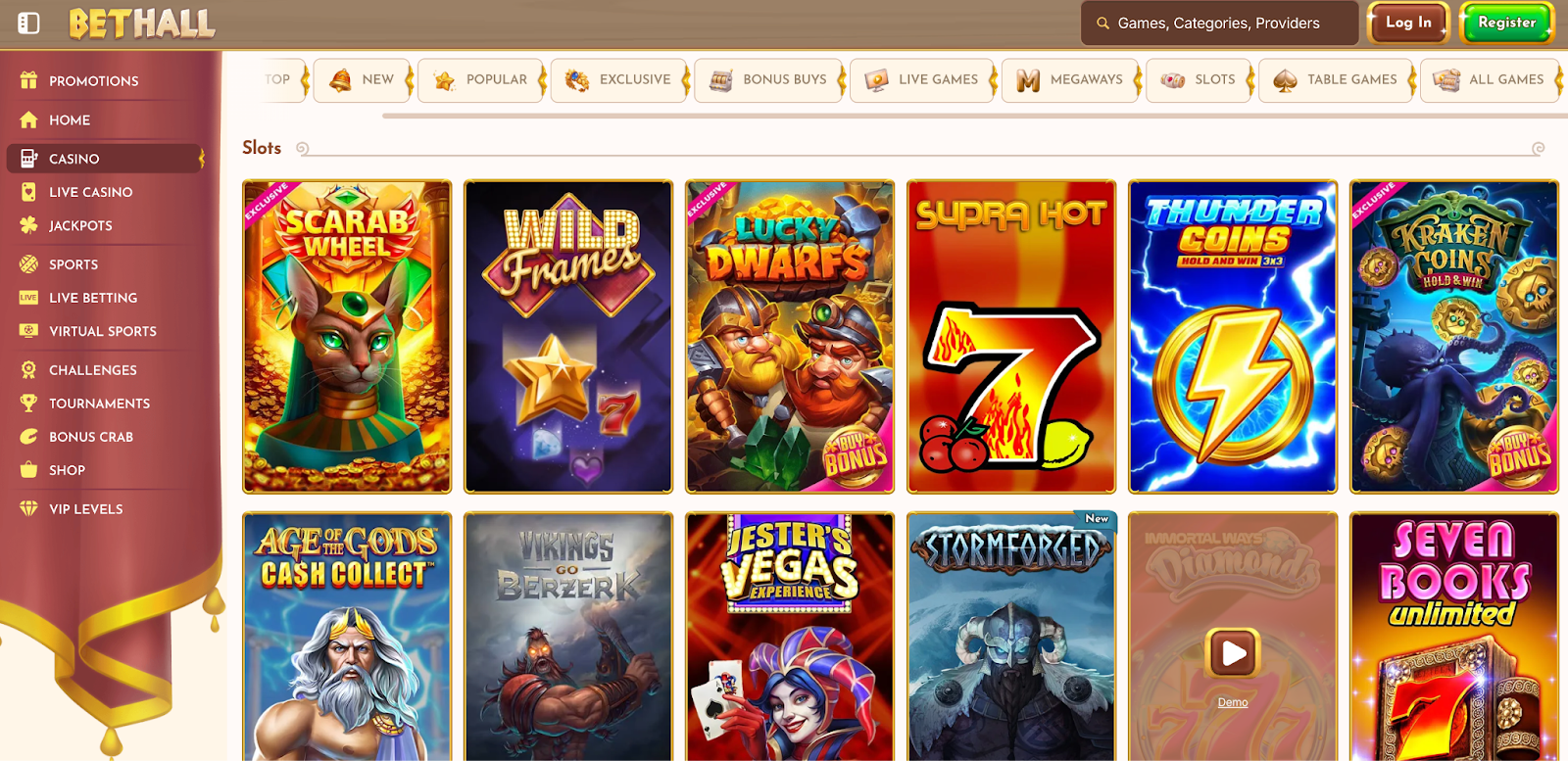The width and height of the screenshot is (1568, 761).
Task: Click the ball icon beside Sports
Action: click(x=28, y=264)
